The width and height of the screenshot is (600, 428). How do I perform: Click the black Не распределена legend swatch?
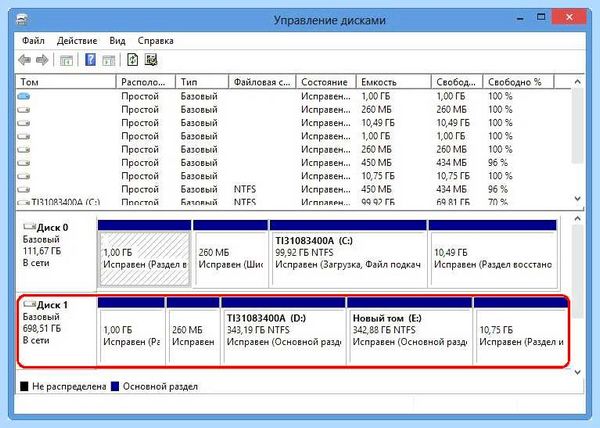click(24, 386)
